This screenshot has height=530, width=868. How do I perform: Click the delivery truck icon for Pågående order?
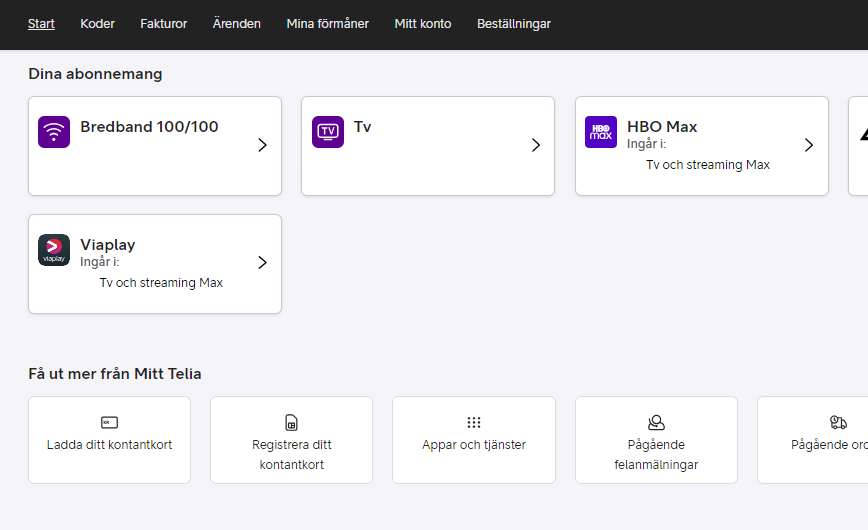pos(838,423)
